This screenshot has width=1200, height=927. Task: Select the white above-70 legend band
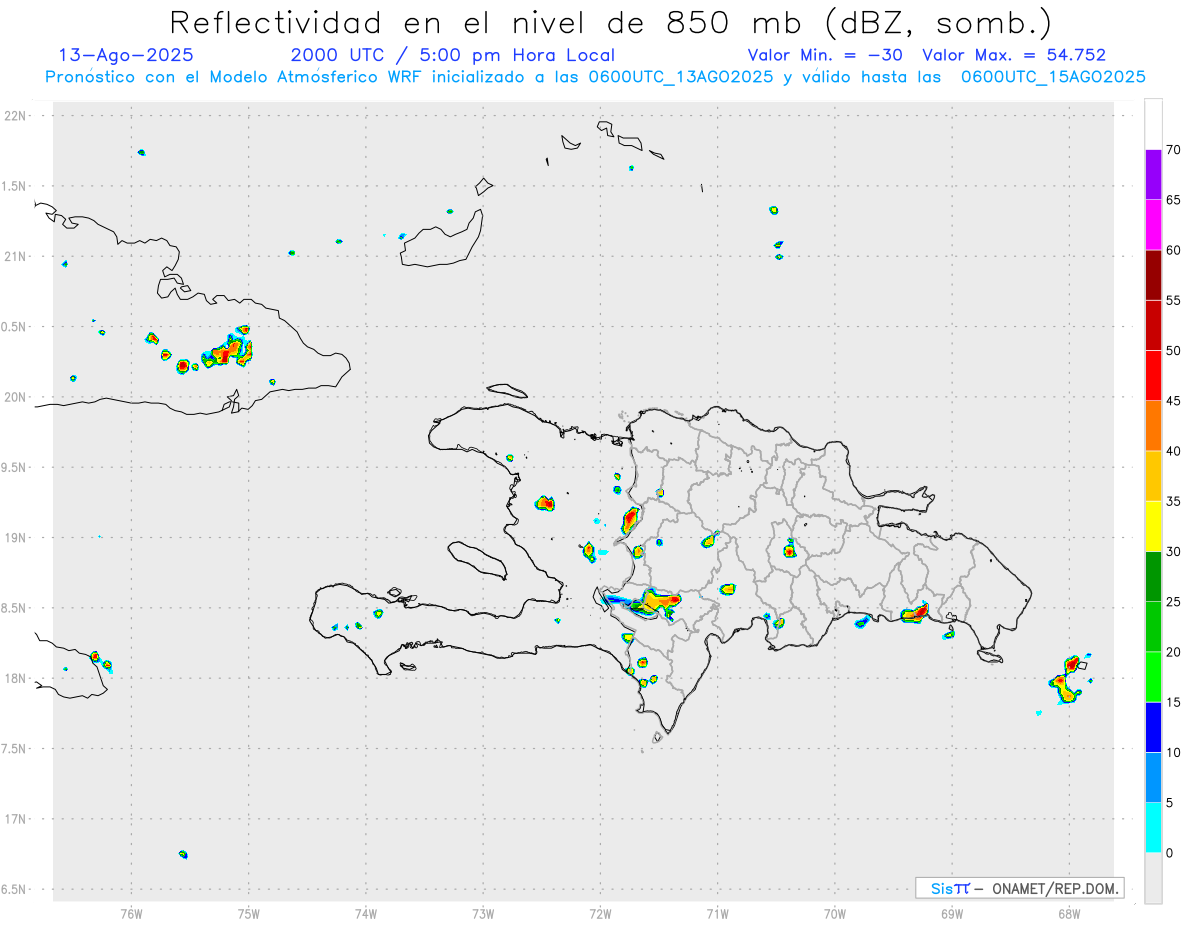[1153, 124]
